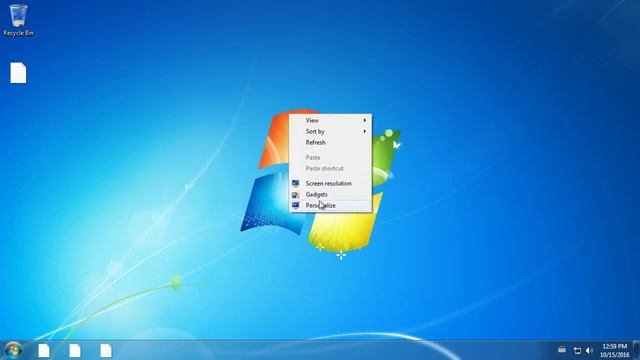Open the Windows Start orb
Screen dimensions: 640x360
click(13, 350)
